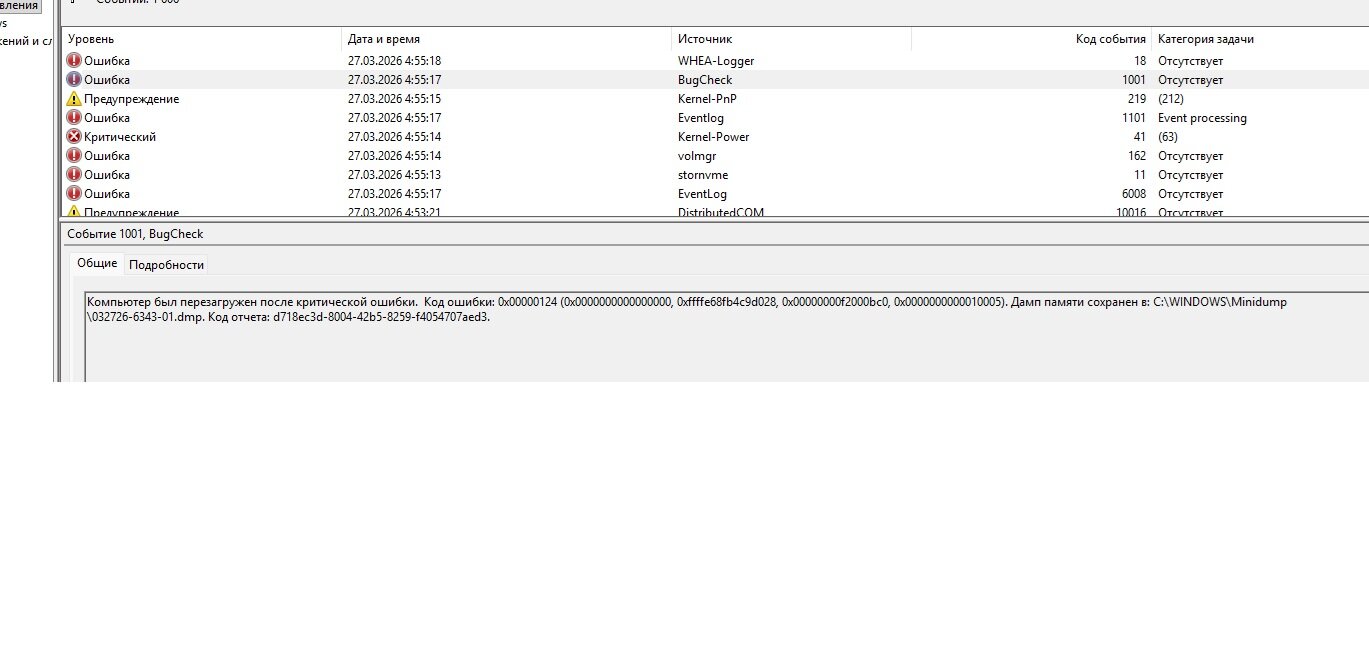Click the Источник column header
This screenshot has width=1369, height=648.
click(790, 39)
